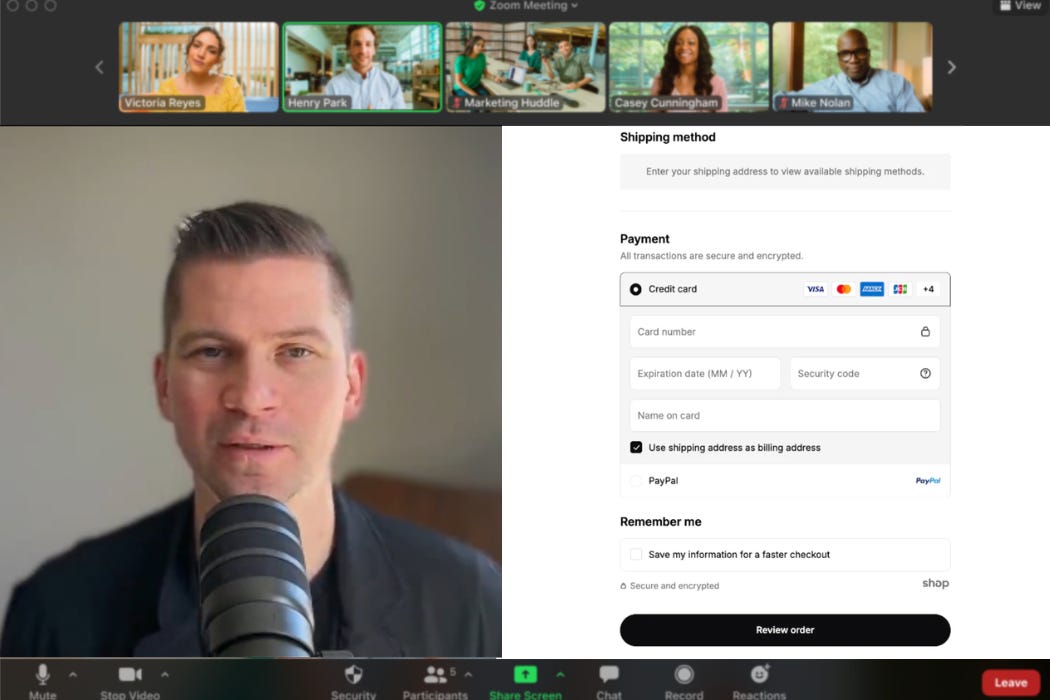
Task: Click the Shipping method heading
Action: click(668, 137)
